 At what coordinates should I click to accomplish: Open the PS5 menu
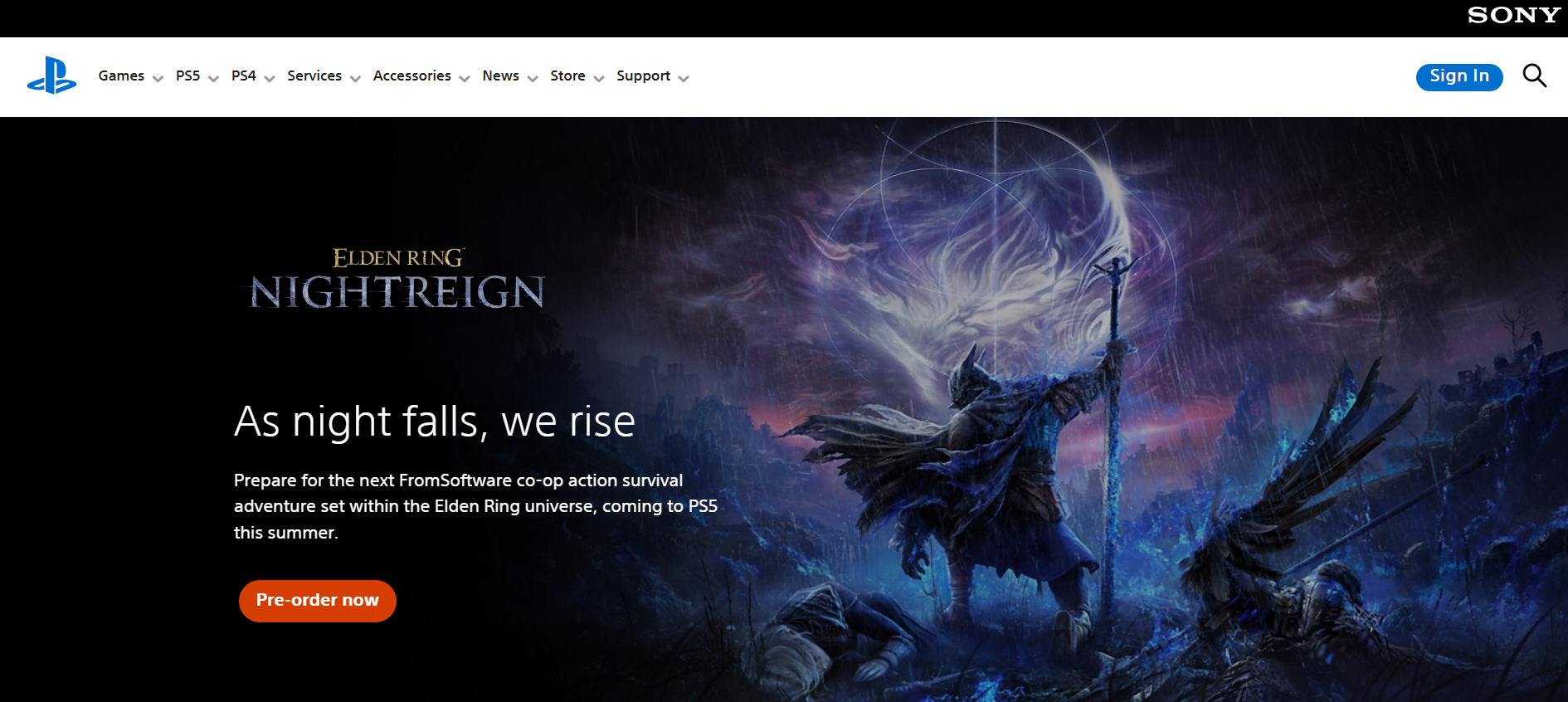point(187,76)
